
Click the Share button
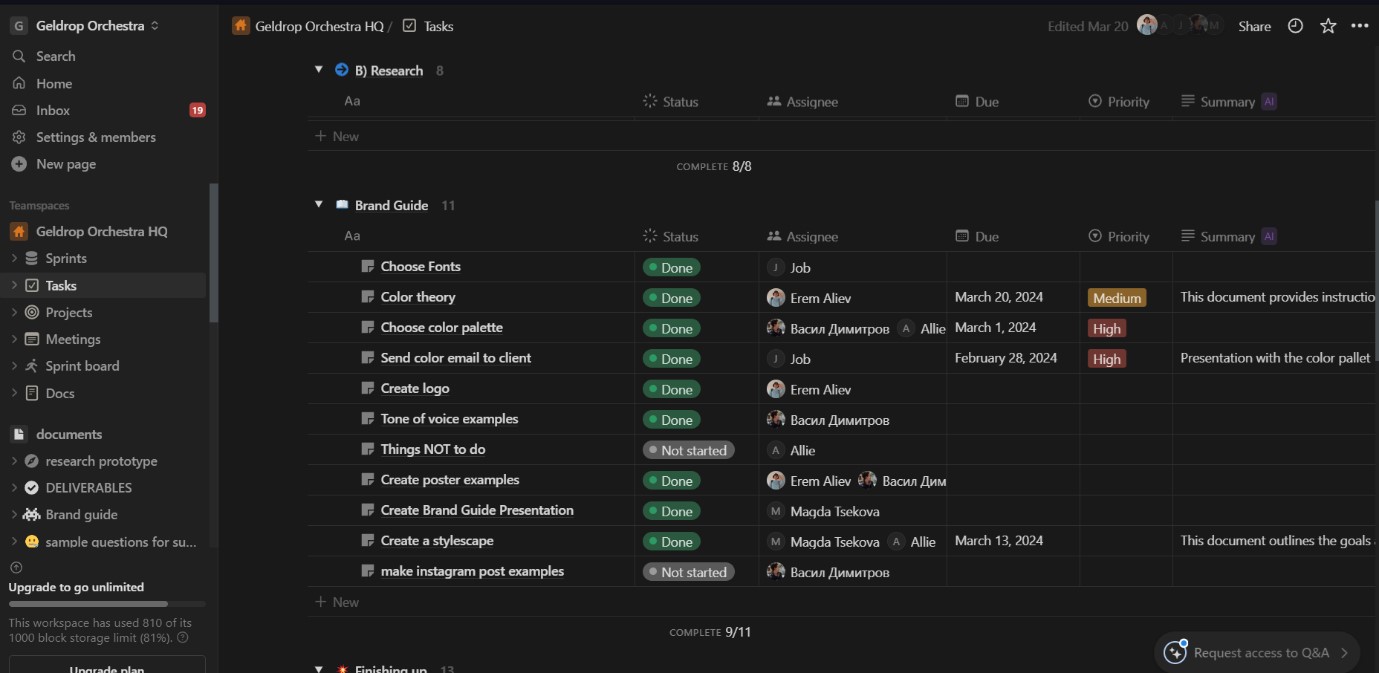1254,27
